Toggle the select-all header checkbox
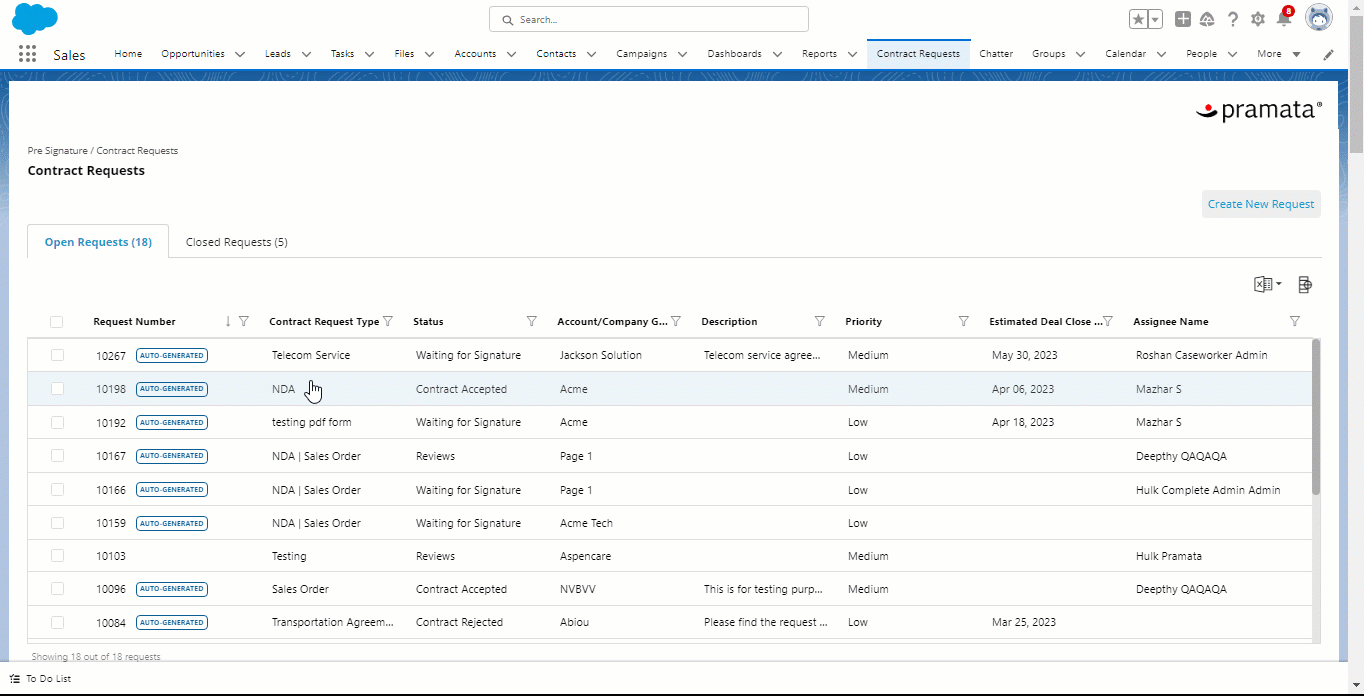The height and width of the screenshot is (696, 1364). click(x=57, y=321)
